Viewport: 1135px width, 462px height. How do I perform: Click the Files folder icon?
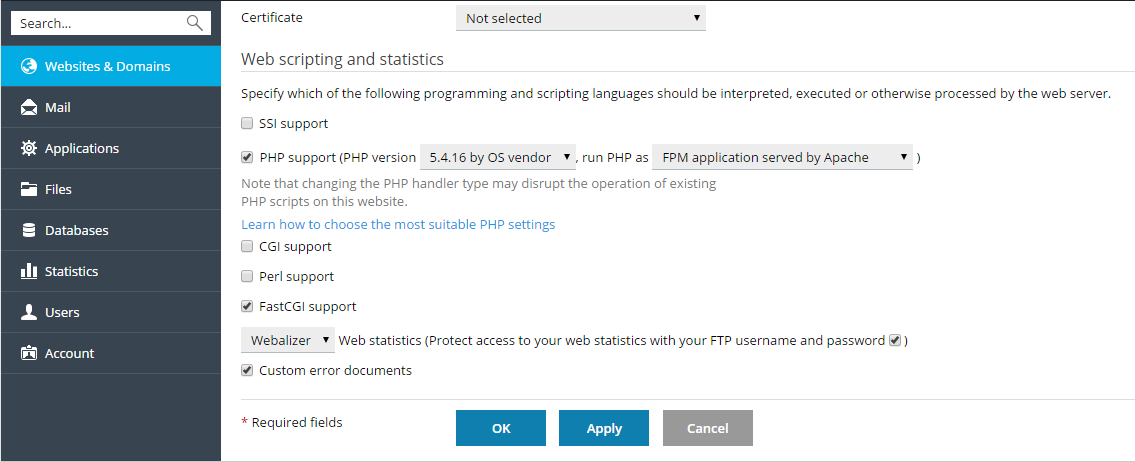(29, 190)
